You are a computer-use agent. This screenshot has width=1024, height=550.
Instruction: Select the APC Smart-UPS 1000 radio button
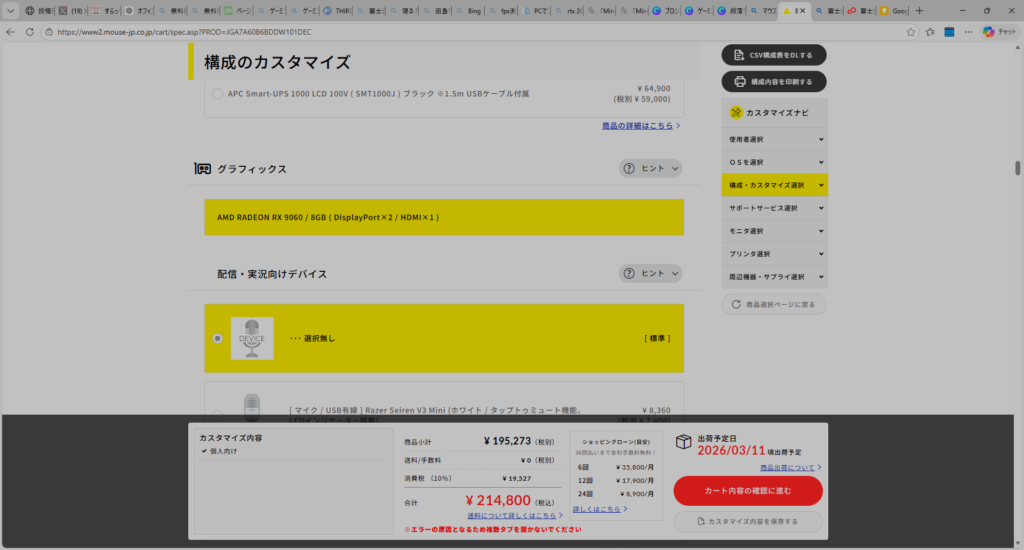click(217, 94)
